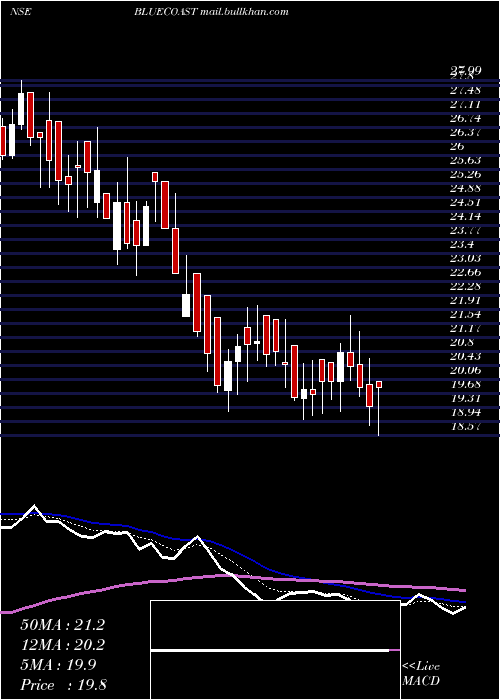This screenshot has width=500, height=700.
Task: Click the 19.31 price axis value
Action: click(x=466, y=399)
